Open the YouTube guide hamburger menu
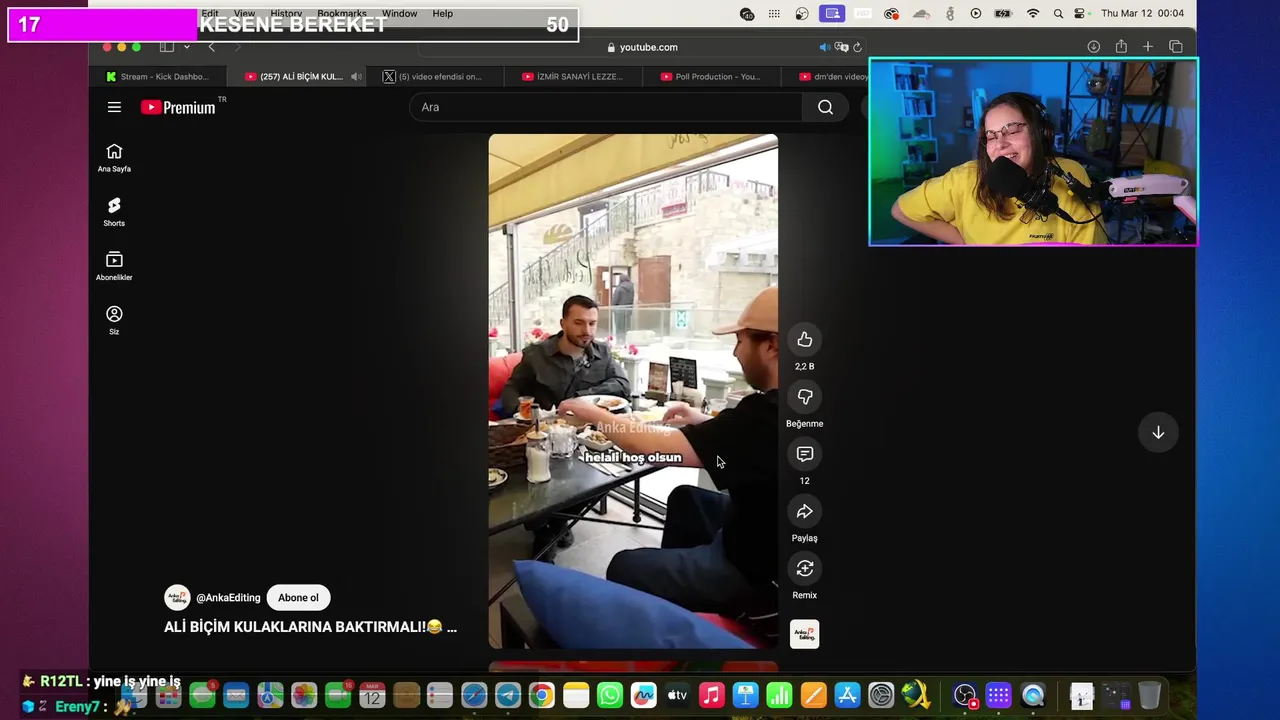 [114, 107]
